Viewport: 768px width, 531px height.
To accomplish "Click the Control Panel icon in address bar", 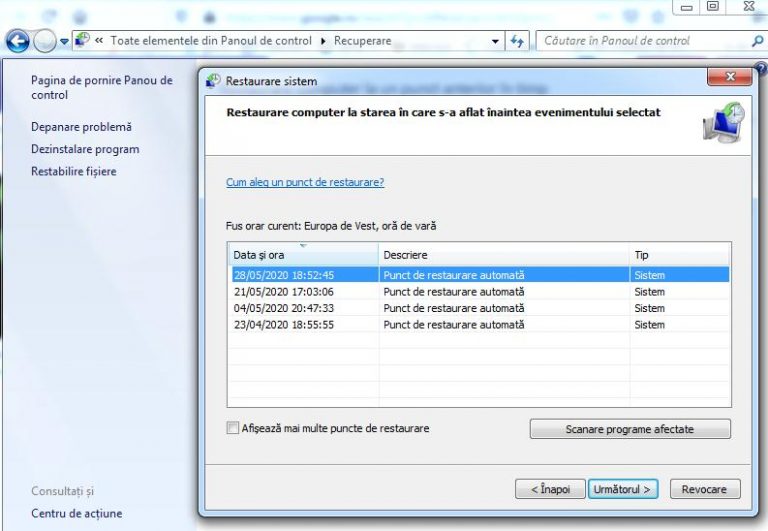I will pyautogui.click(x=82, y=41).
